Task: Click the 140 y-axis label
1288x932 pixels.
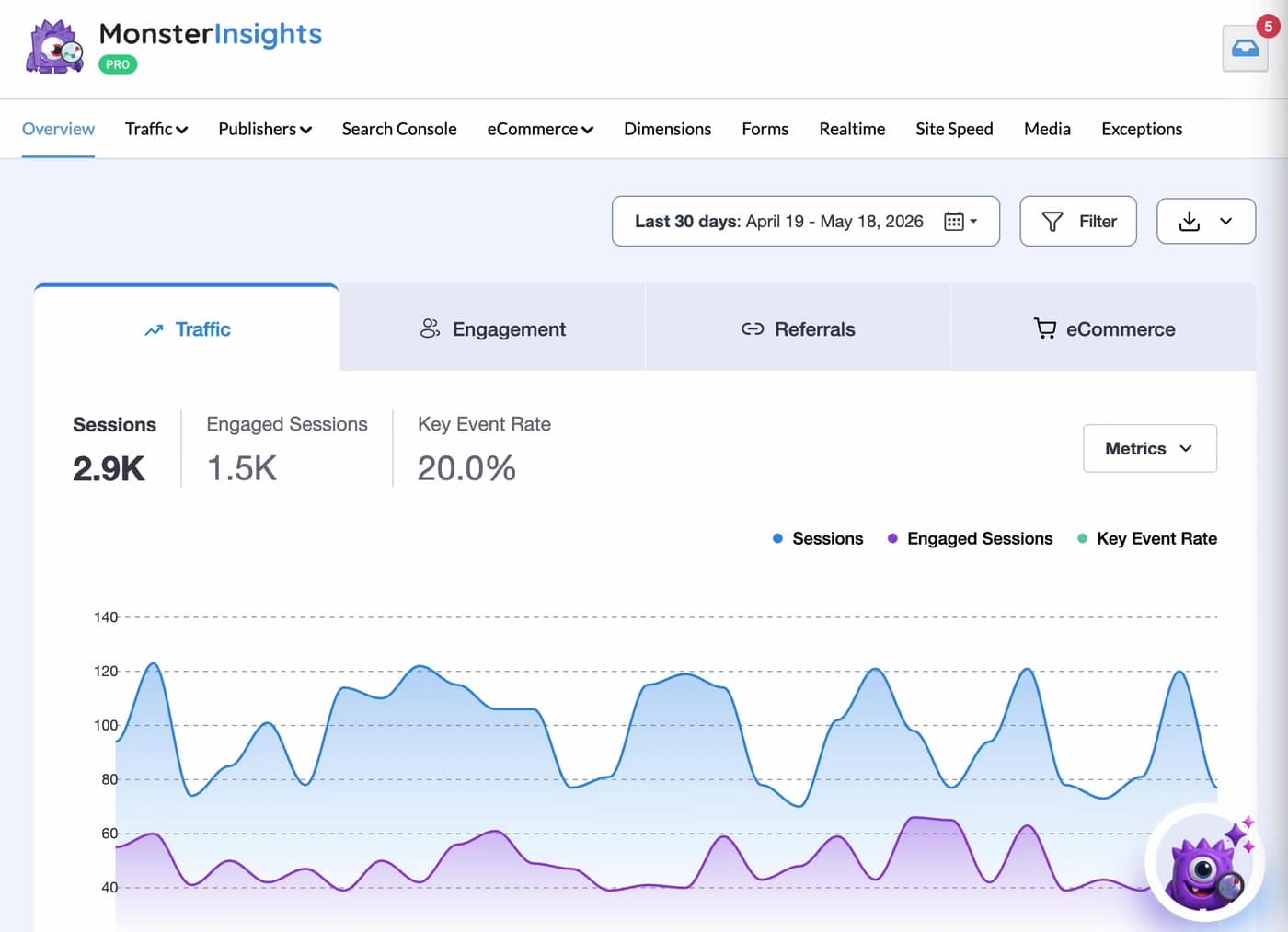Action: pyautogui.click(x=106, y=616)
